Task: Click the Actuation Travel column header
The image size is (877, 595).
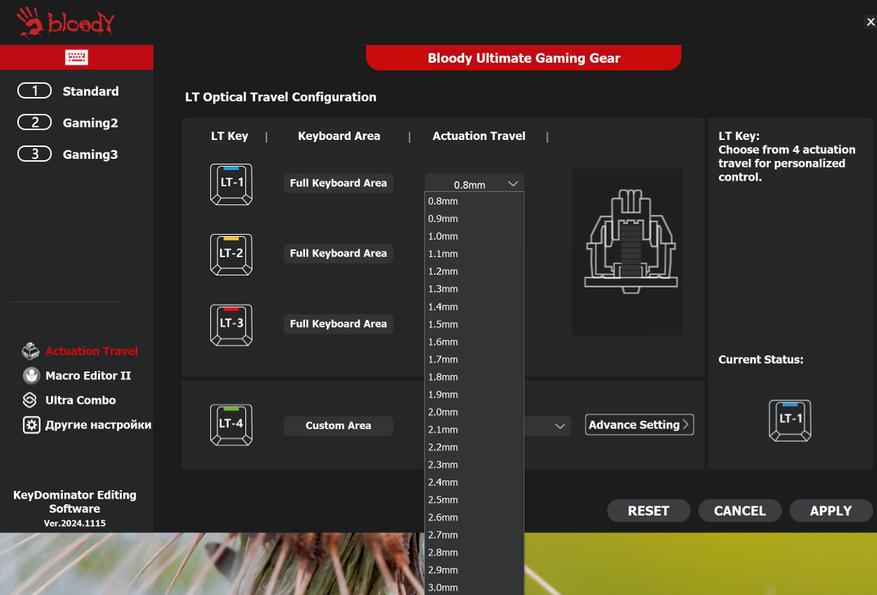Action: tap(479, 136)
